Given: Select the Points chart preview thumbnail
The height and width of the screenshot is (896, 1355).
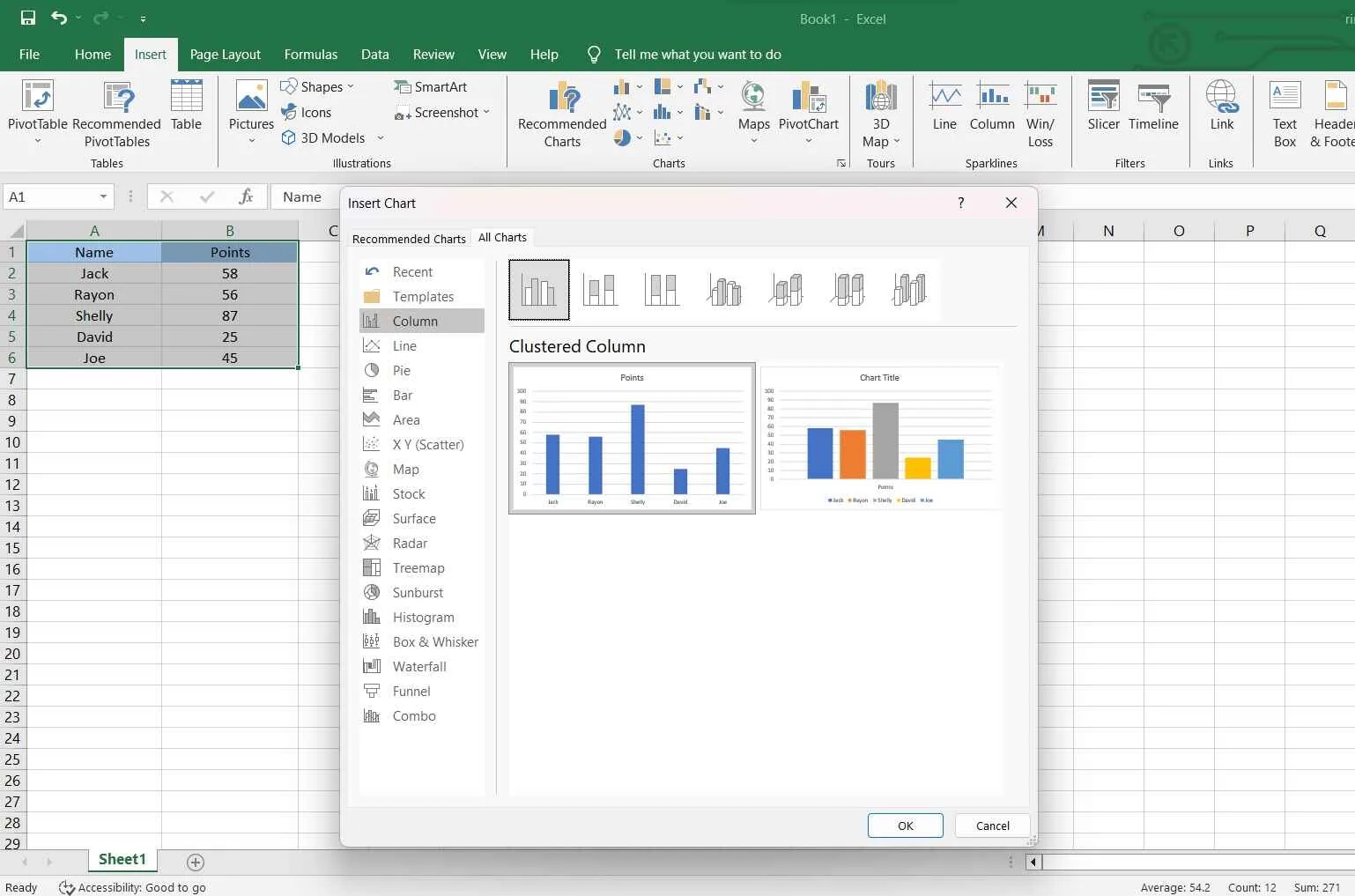Looking at the screenshot, I should point(632,438).
